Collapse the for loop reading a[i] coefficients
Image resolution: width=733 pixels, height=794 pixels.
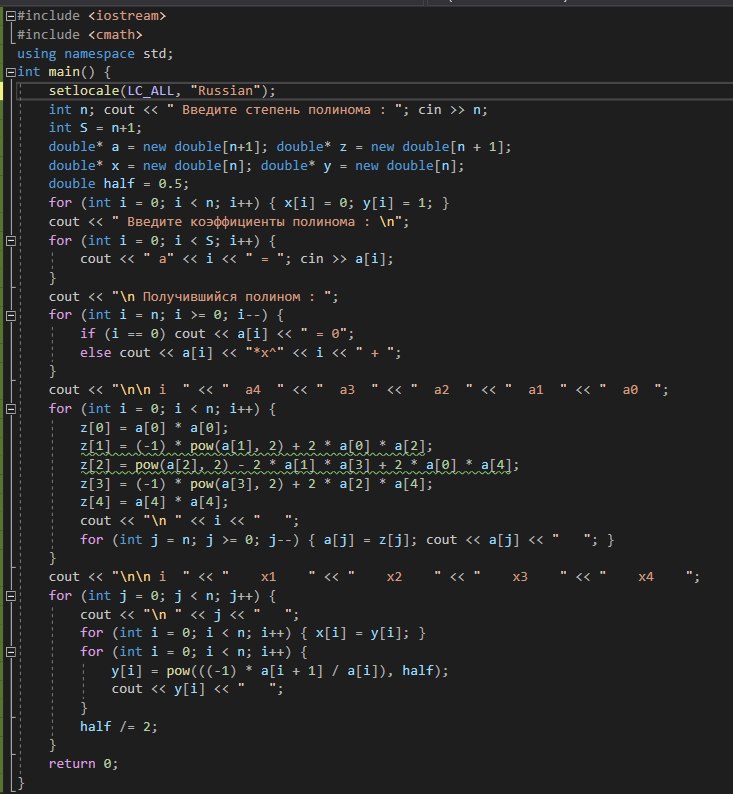point(10,241)
